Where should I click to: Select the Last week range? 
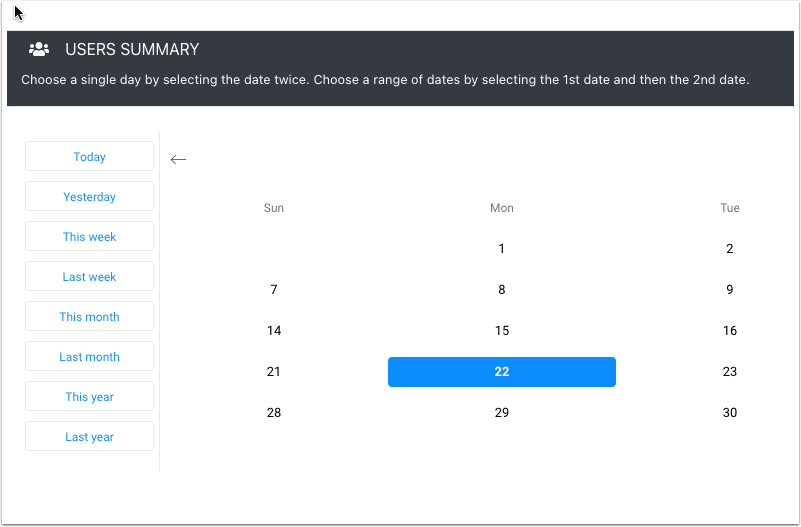89,277
